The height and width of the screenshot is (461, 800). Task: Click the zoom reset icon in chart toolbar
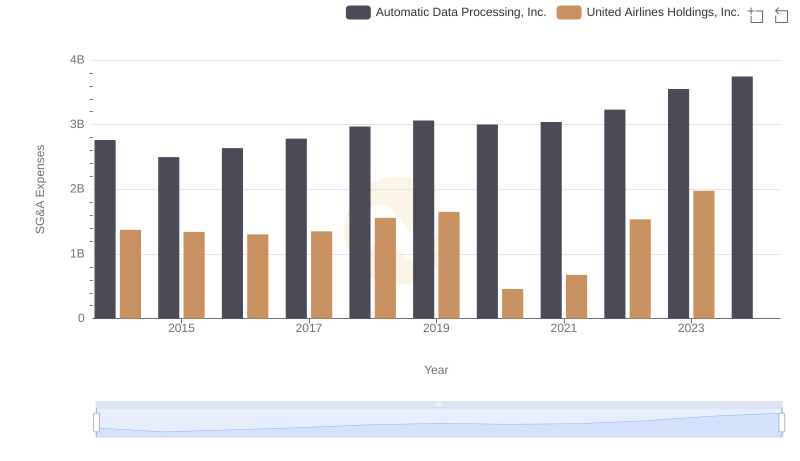tap(781, 15)
